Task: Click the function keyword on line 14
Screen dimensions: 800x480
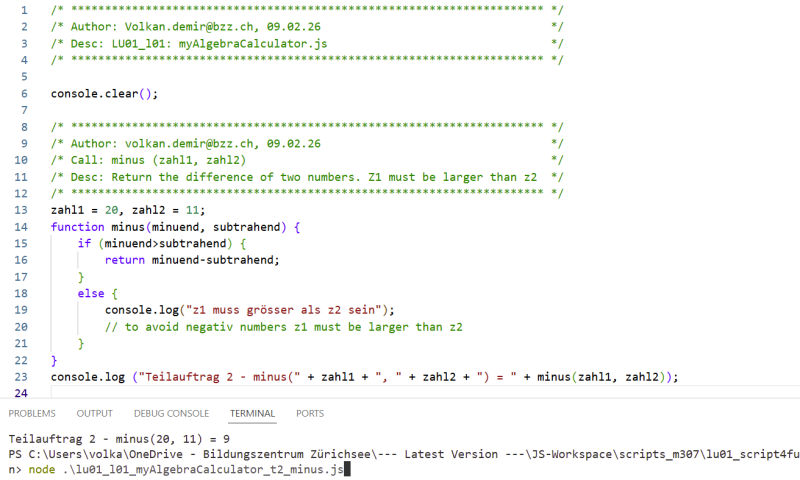Action: click(x=78, y=227)
